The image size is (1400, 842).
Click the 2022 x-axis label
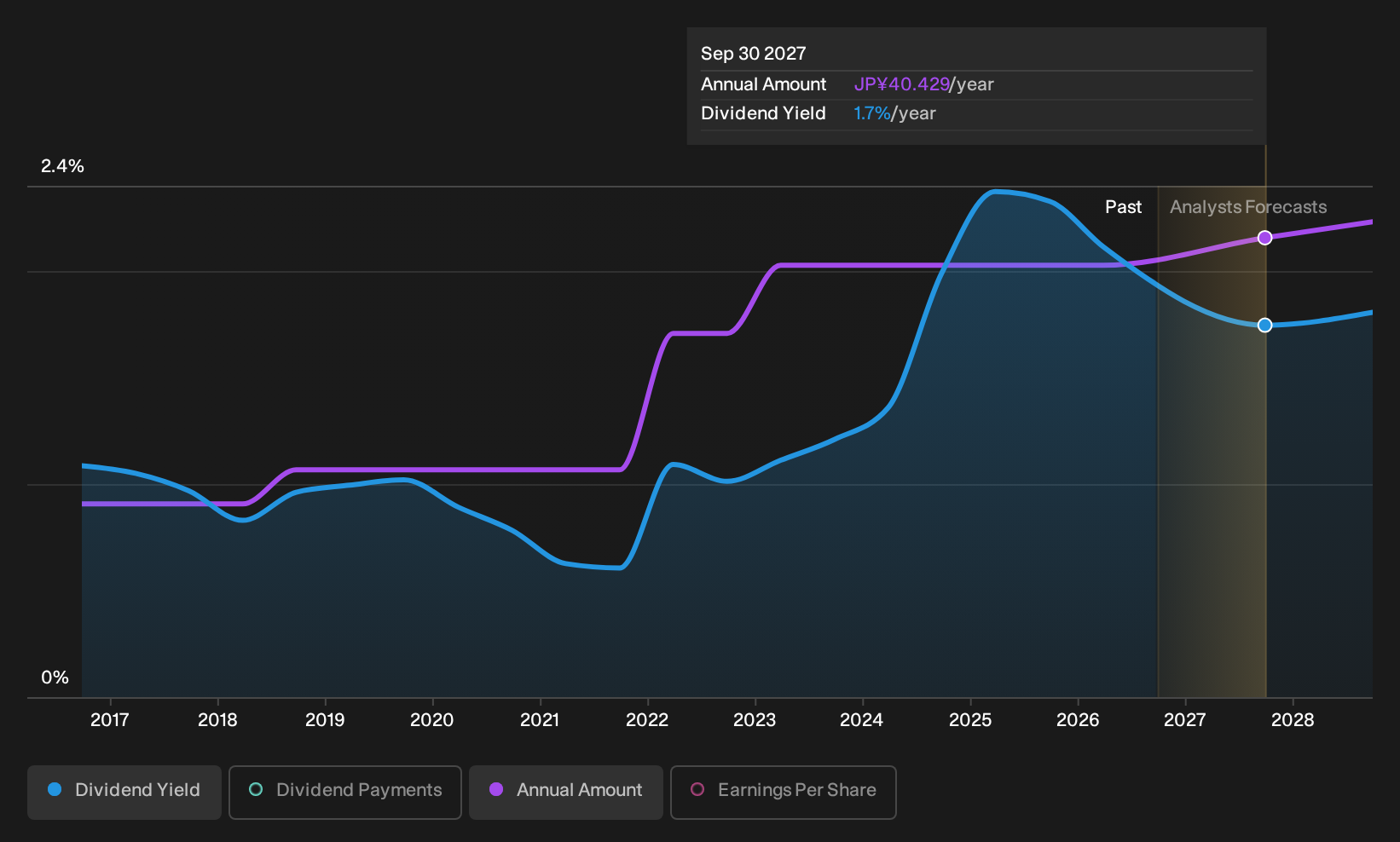[x=647, y=720]
